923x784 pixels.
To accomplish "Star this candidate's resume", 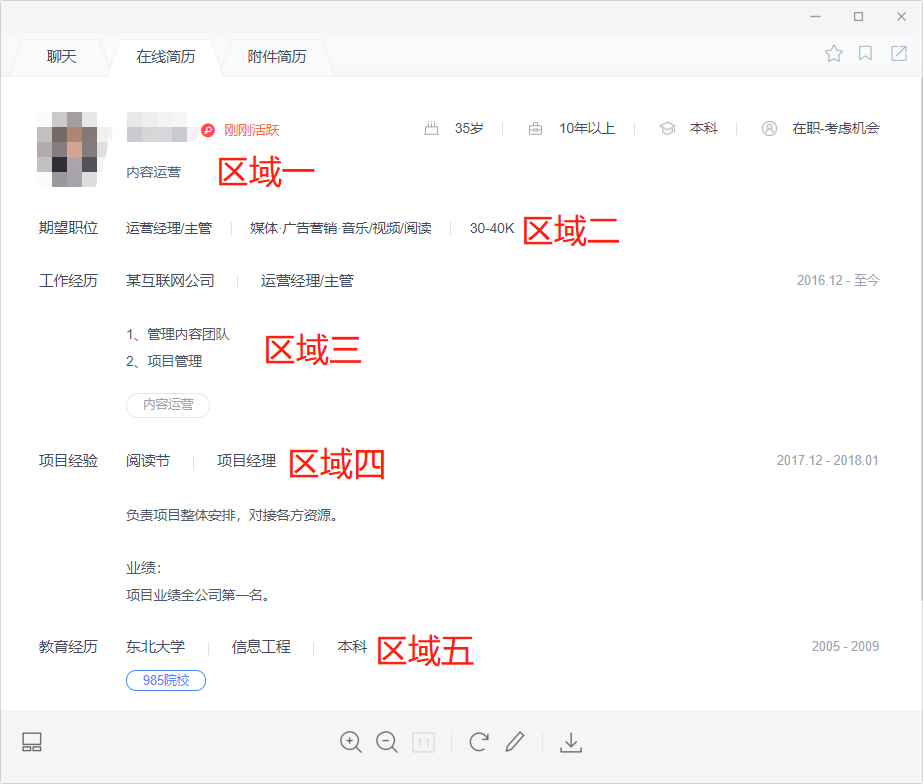I will pos(833,54).
